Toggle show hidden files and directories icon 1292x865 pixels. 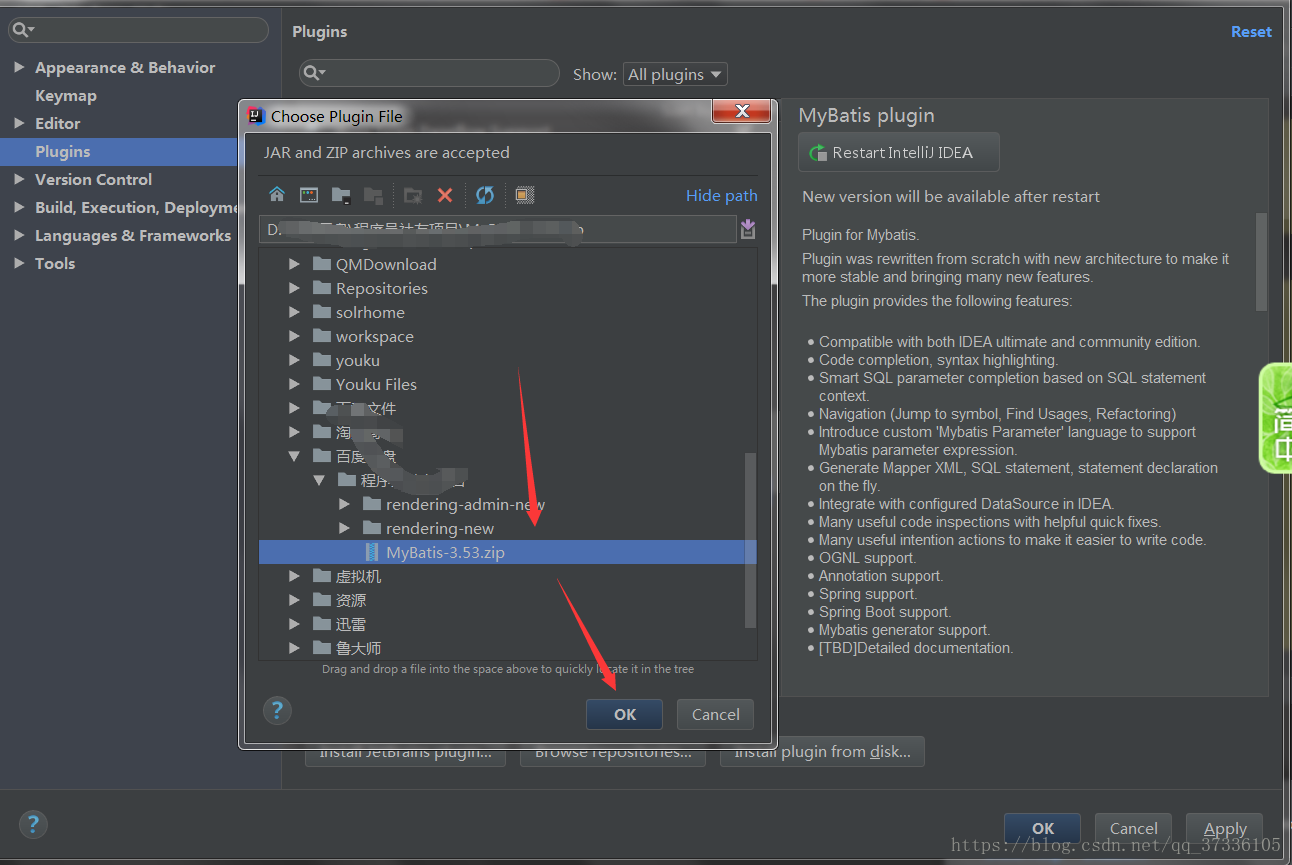525,195
